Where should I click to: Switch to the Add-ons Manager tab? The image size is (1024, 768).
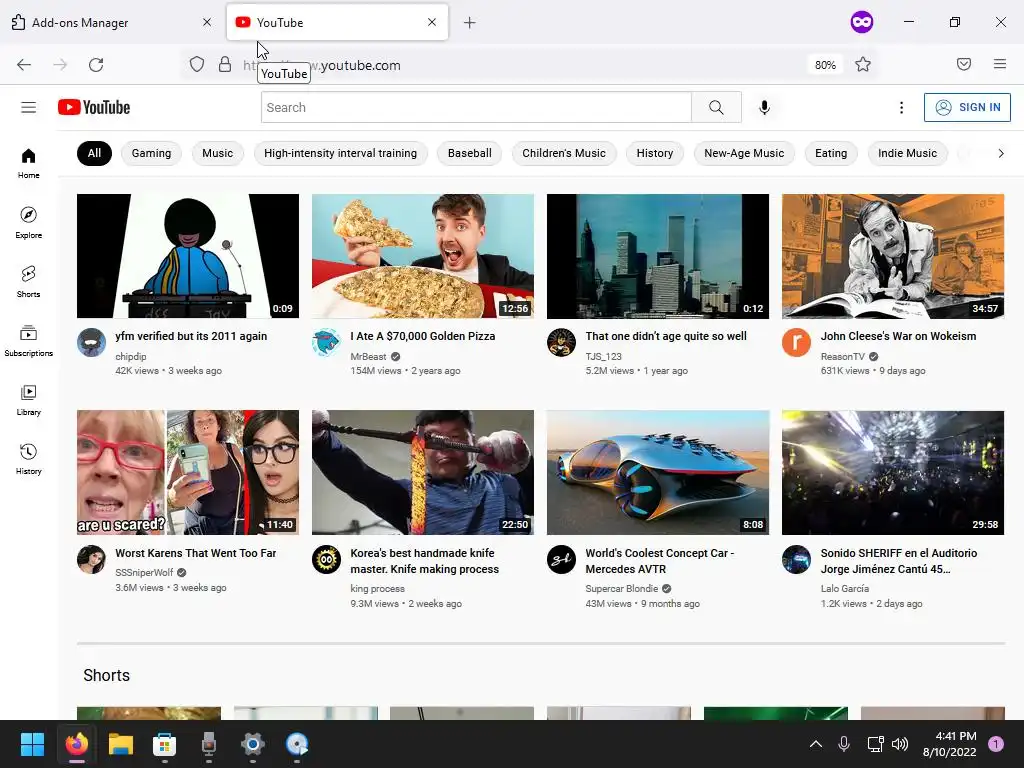111,22
